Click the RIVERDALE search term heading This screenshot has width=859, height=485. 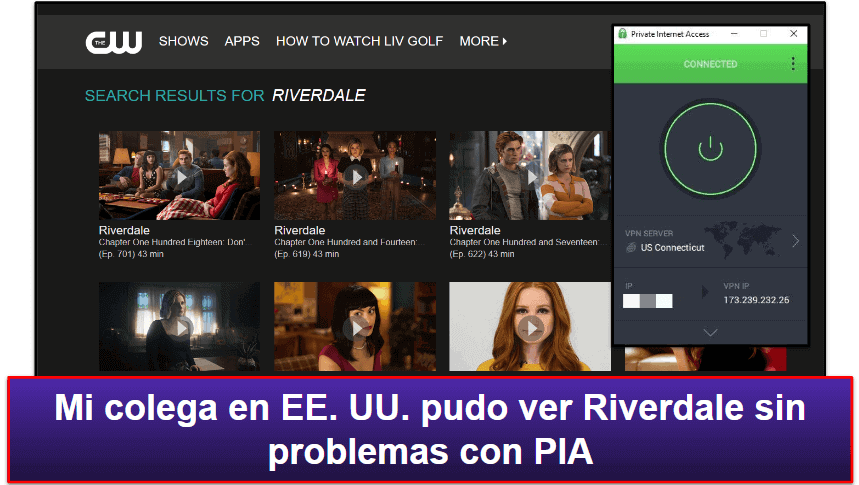[x=319, y=95]
